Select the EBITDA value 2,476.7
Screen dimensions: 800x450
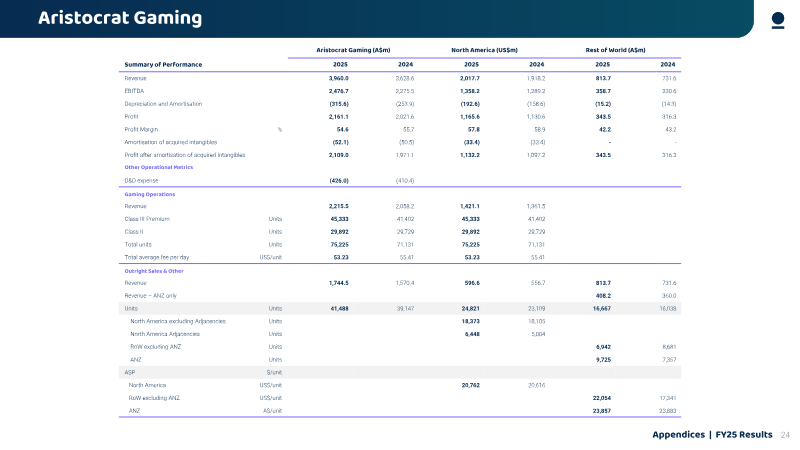click(339, 91)
